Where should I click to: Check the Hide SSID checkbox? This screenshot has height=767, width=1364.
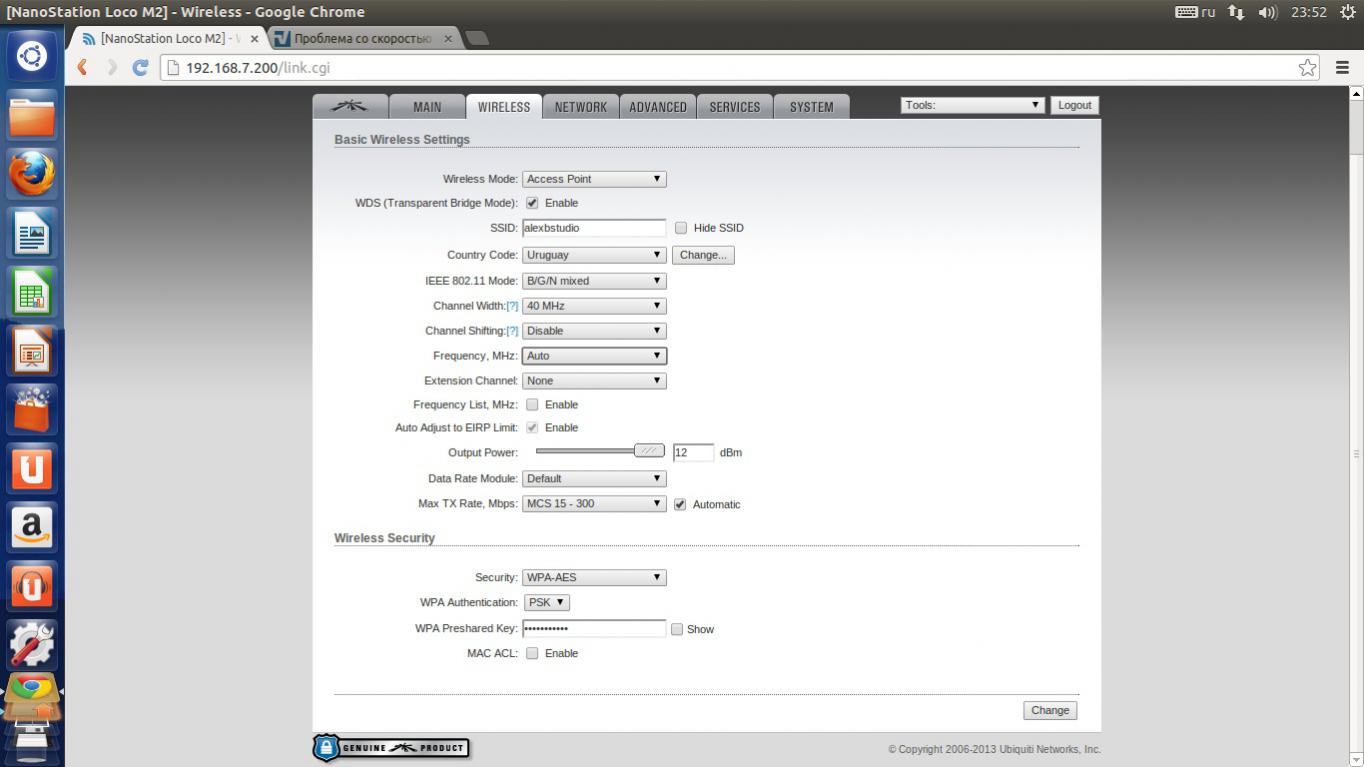[x=681, y=228]
